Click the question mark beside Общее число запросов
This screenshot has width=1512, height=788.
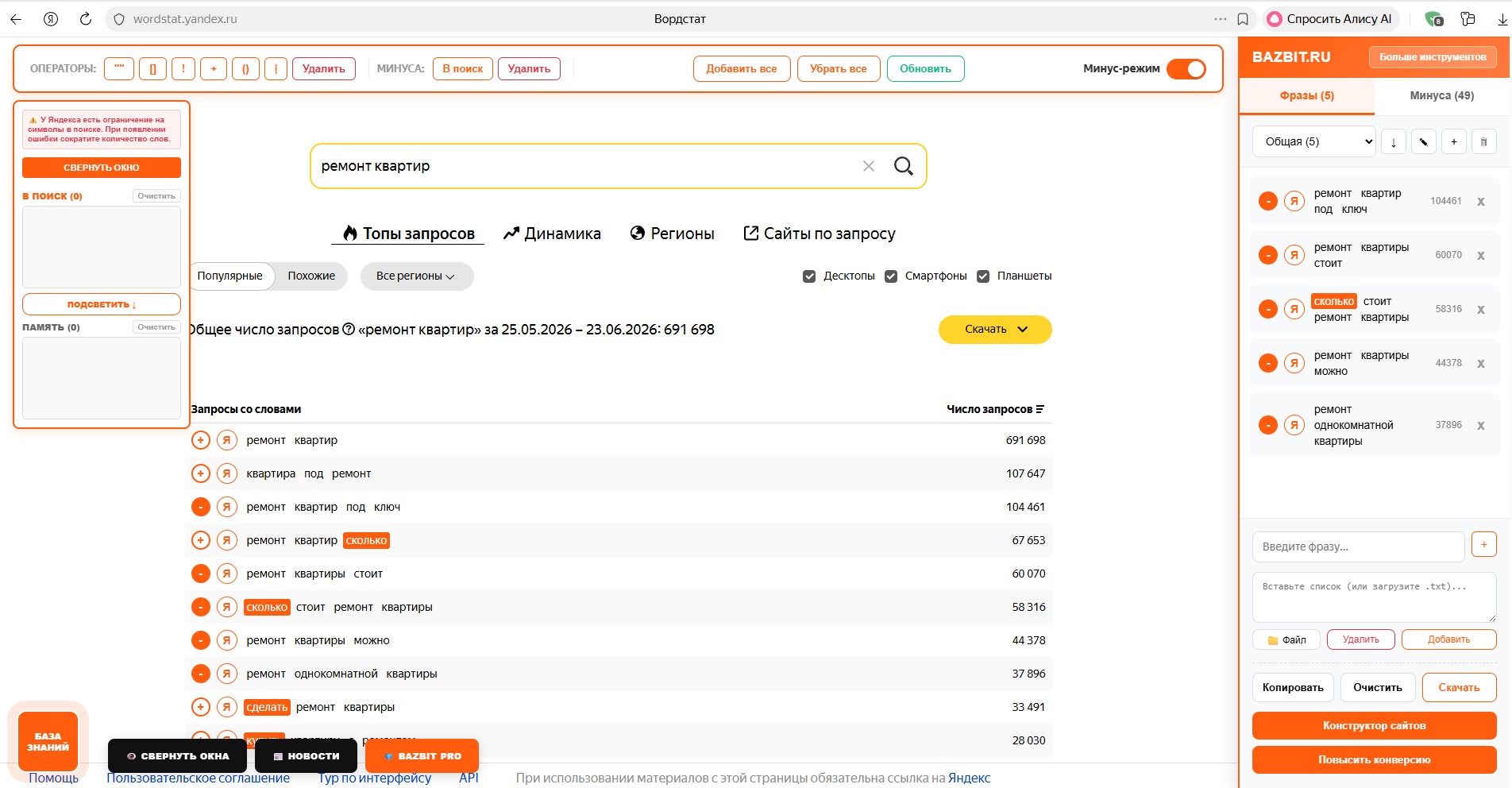pyautogui.click(x=349, y=330)
